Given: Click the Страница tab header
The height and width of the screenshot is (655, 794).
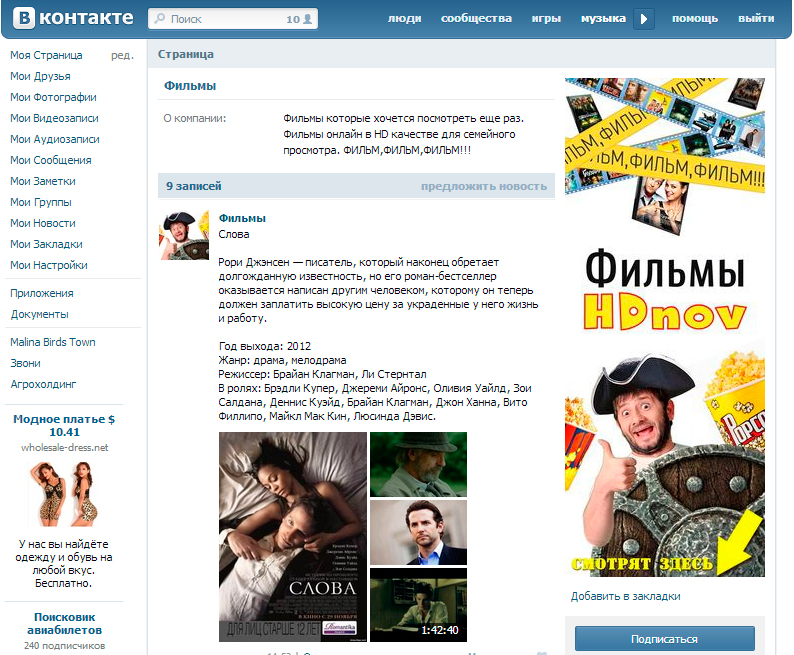Looking at the screenshot, I should click(185, 54).
